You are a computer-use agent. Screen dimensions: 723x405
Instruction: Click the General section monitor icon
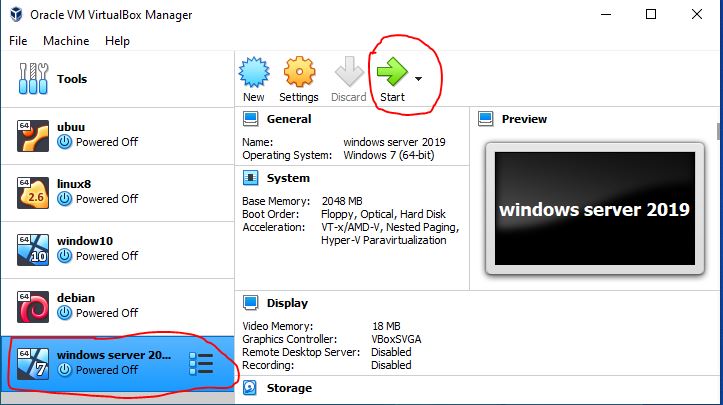pyautogui.click(x=250, y=119)
